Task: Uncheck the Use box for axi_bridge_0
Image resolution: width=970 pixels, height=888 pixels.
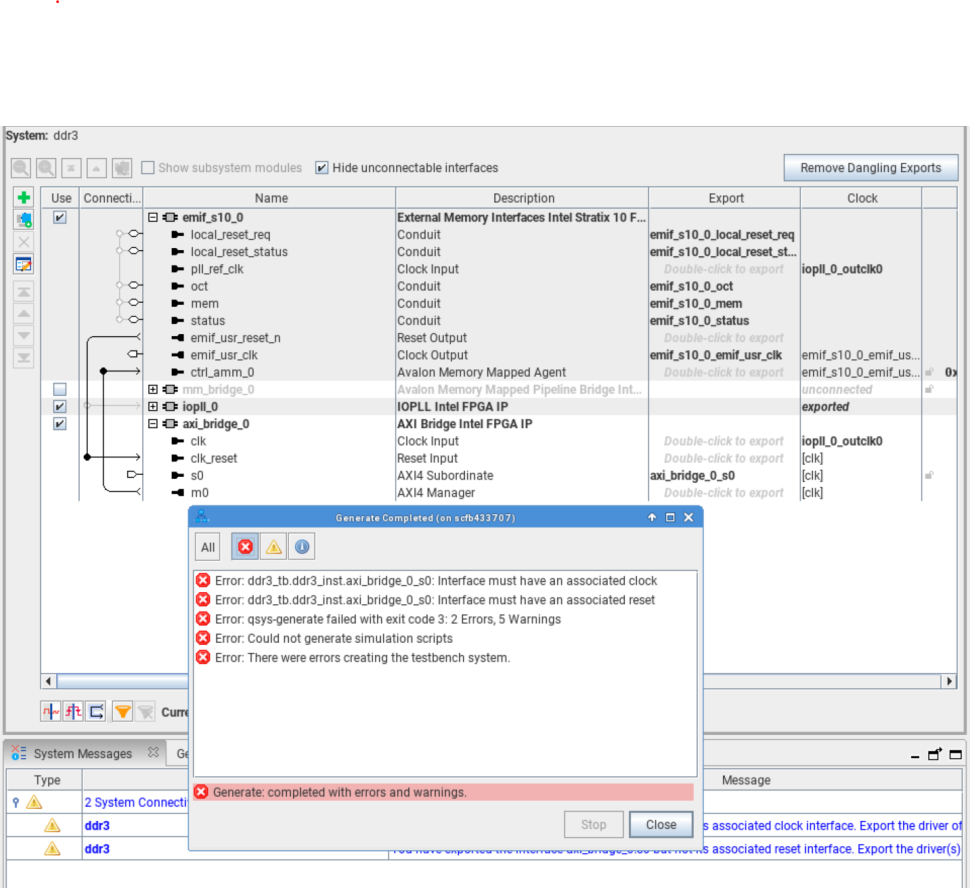Action: 60,424
